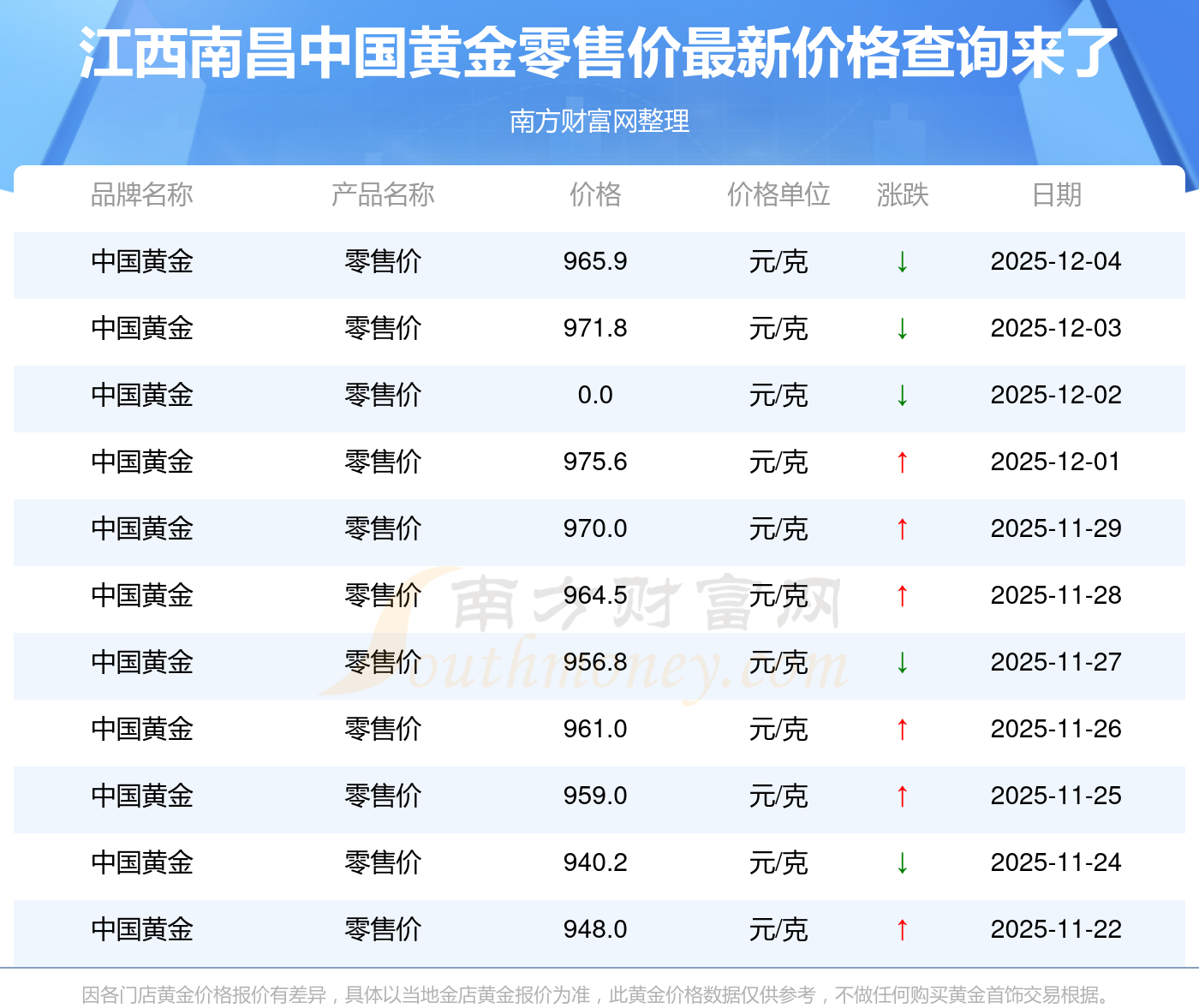Click the date 2025-12-03

(x=1056, y=328)
